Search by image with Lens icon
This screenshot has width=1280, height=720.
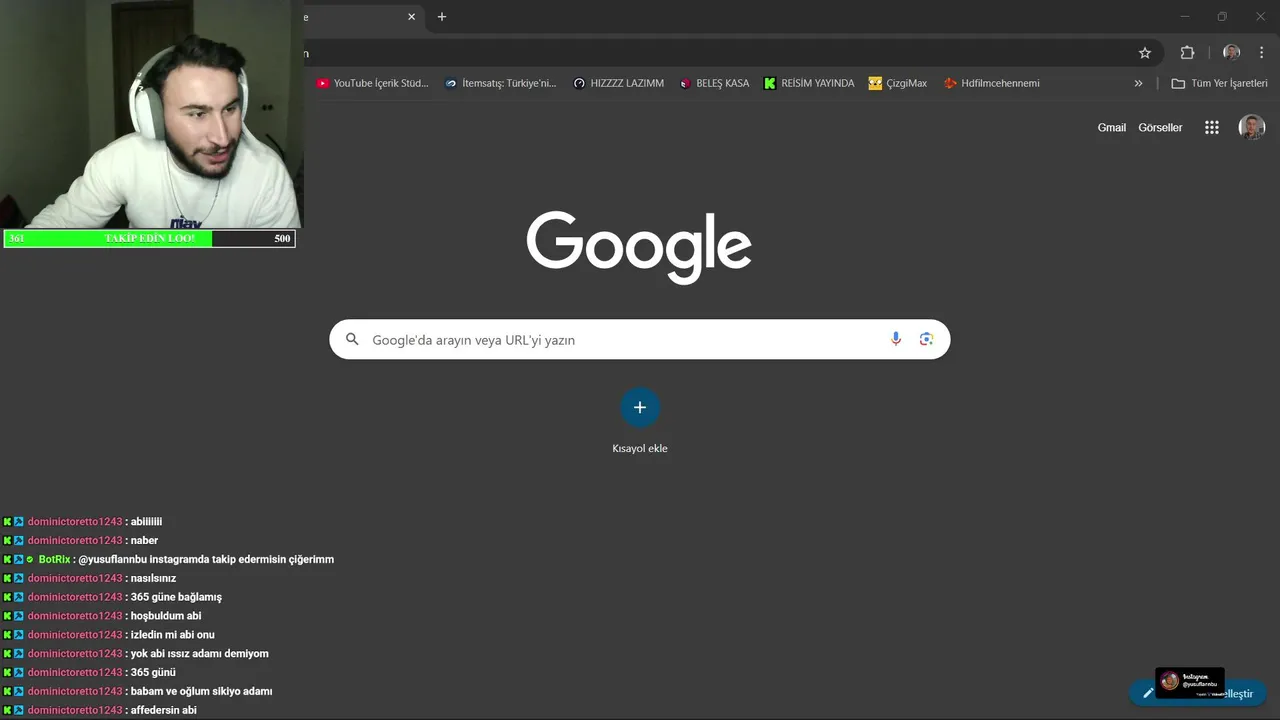(926, 339)
